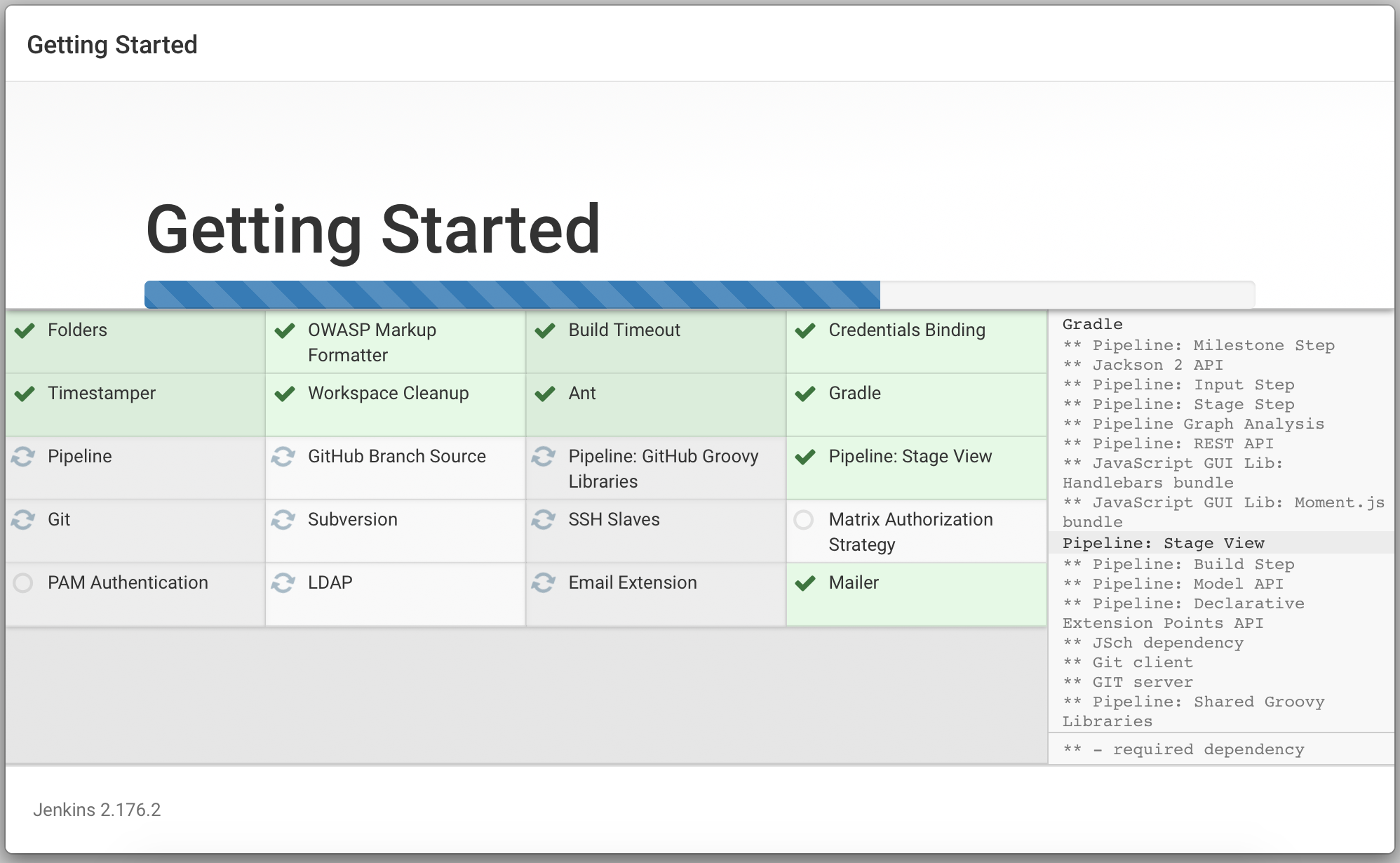This screenshot has width=1400, height=863.
Task: Click the pending circle next to PAM Authentication
Action: tap(23, 583)
